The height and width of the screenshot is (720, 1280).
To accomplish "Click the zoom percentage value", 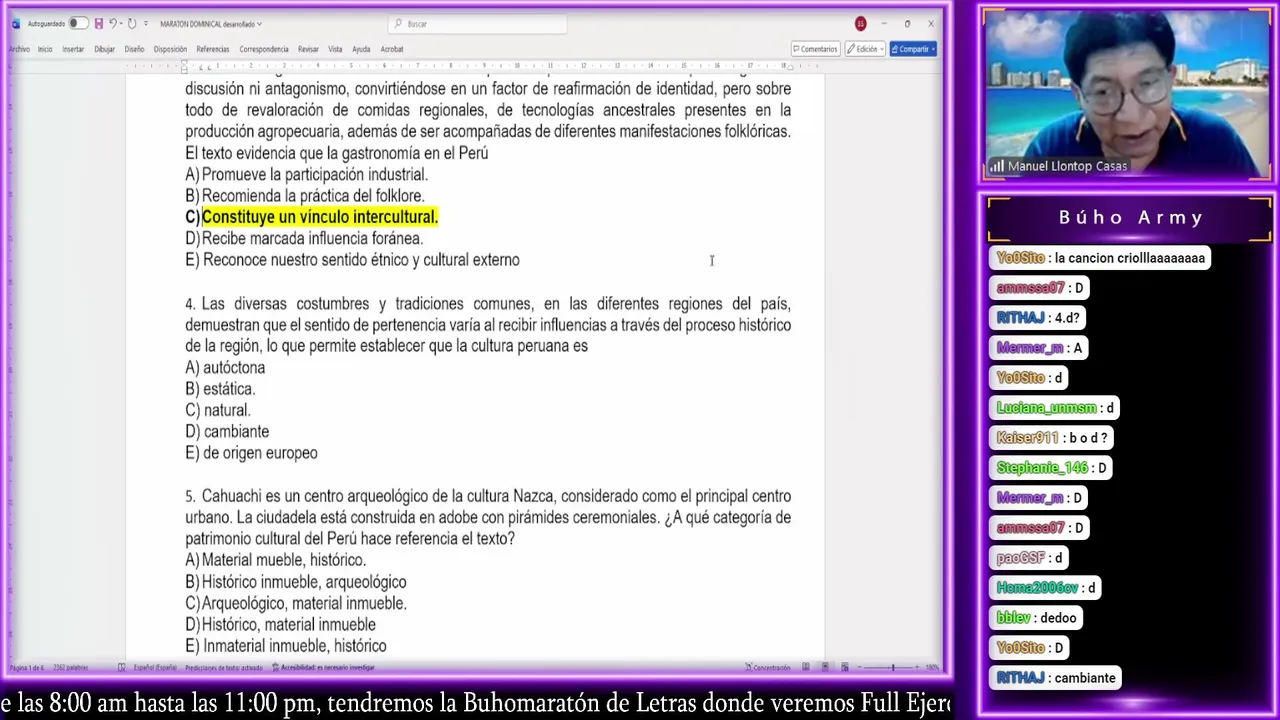I will [931, 667].
